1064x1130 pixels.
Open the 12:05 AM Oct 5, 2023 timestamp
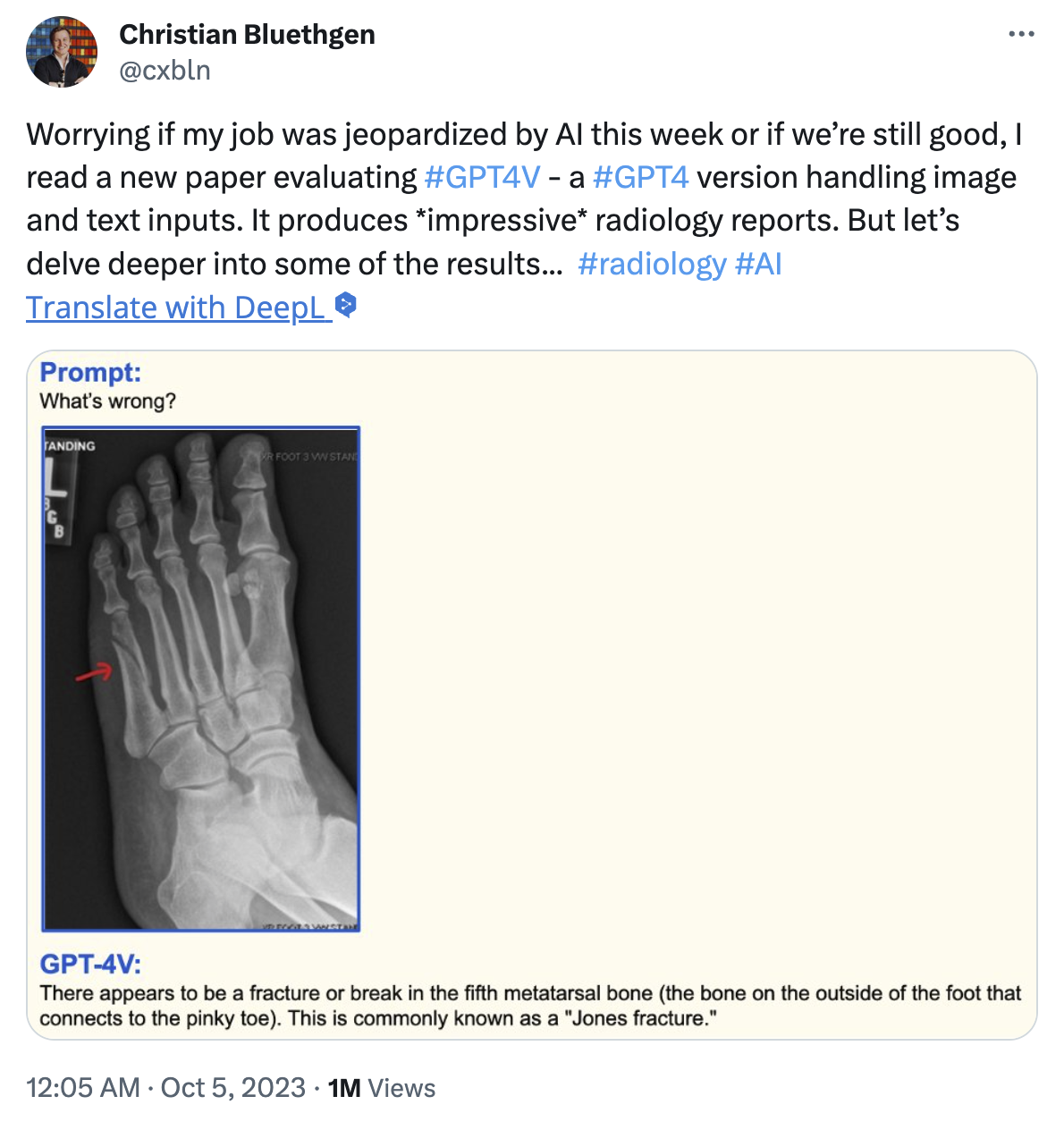pos(166,1087)
